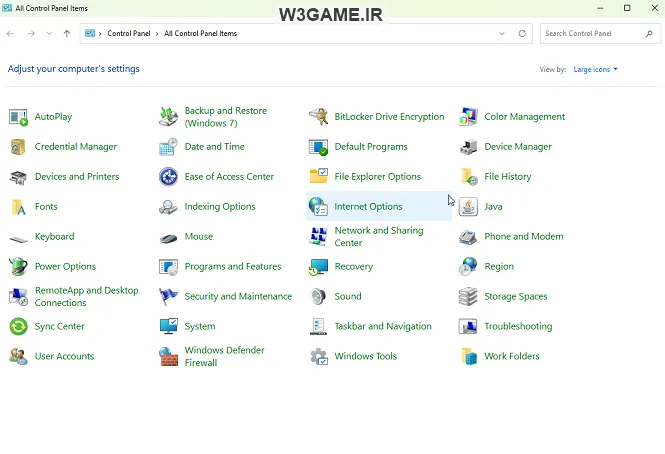Open the File Explorer Options icon
Image resolution: width=665 pixels, height=454 pixels.
(319, 177)
